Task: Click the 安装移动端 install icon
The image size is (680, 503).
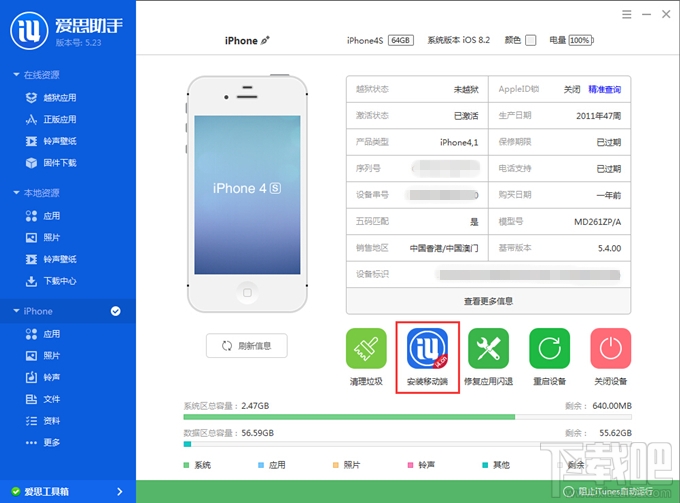Action: point(427,349)
